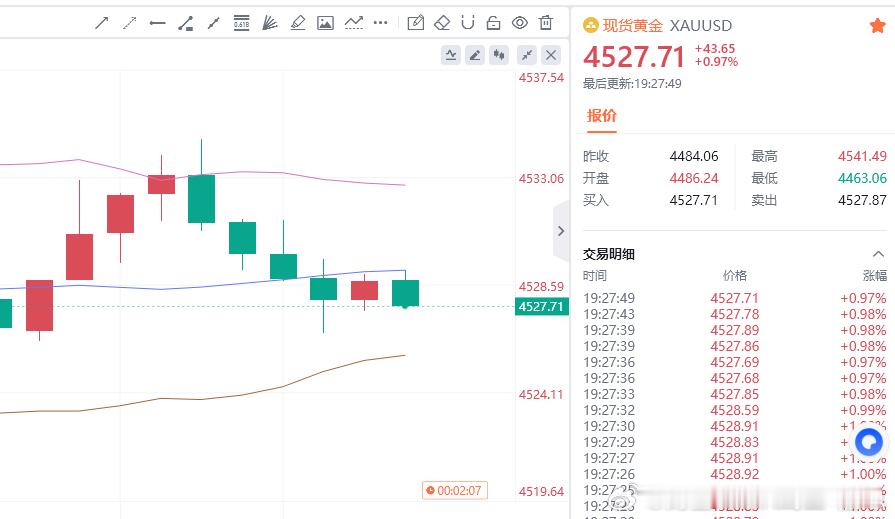Select the Fibonacci 0.618 retracement tool
This screenshot has height=519, width=895.
(241, 23)
